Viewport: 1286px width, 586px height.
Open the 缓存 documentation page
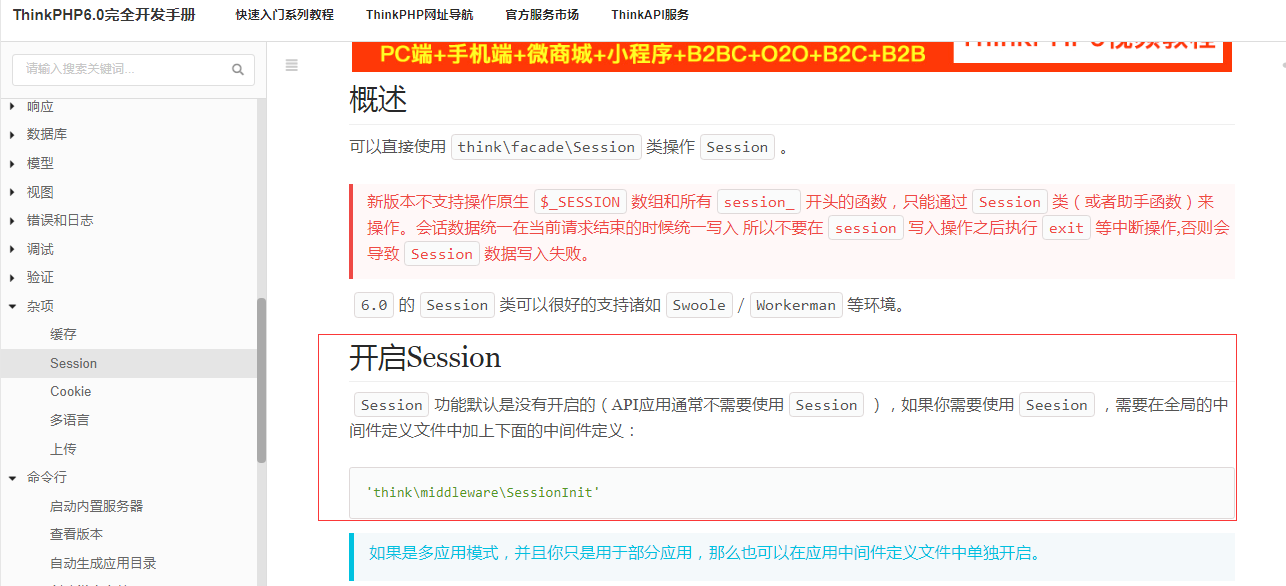pos(63,334)
